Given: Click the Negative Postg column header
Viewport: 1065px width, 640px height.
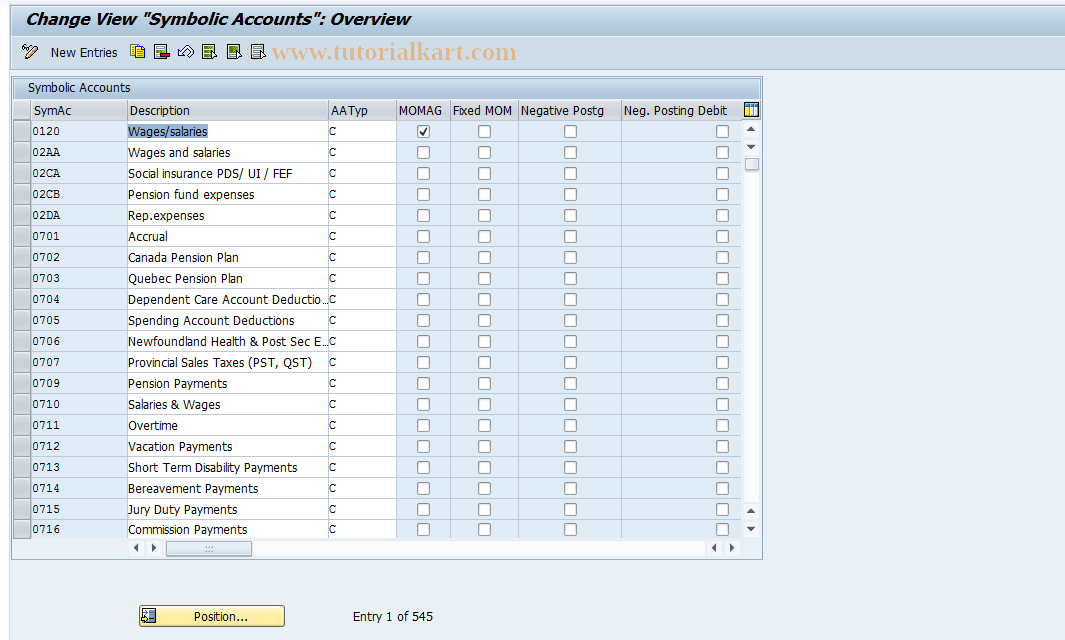Looking at the screenshot, I should 570,111.
